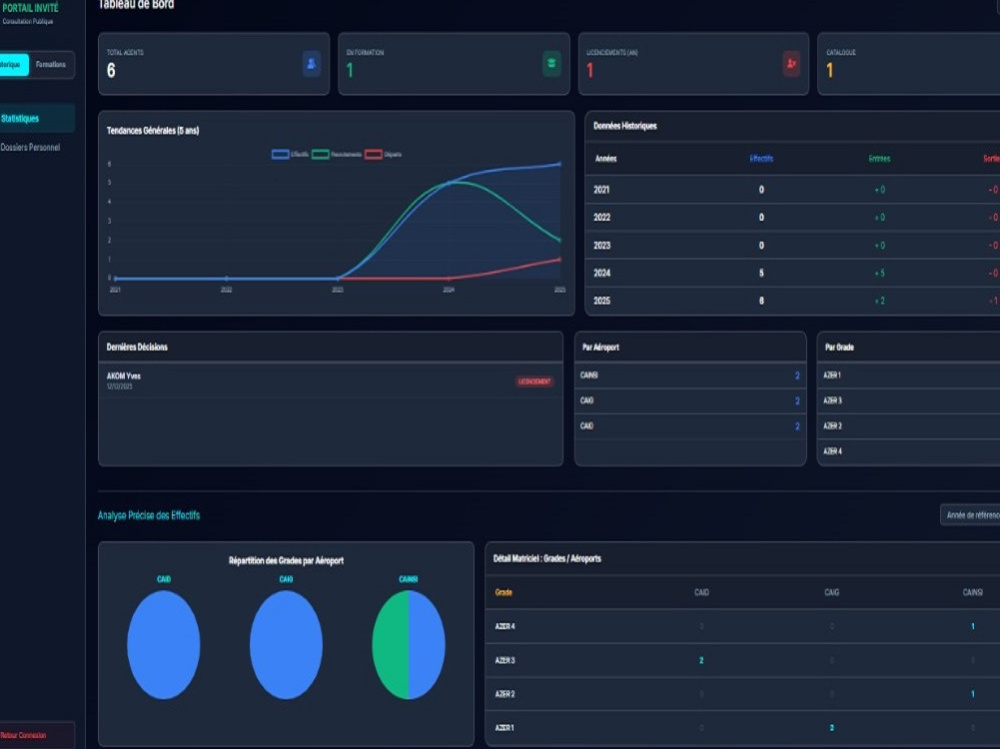Click the Dernières Décisions panel header
This screenshot has width=1000, height=749.
(330, 347)
